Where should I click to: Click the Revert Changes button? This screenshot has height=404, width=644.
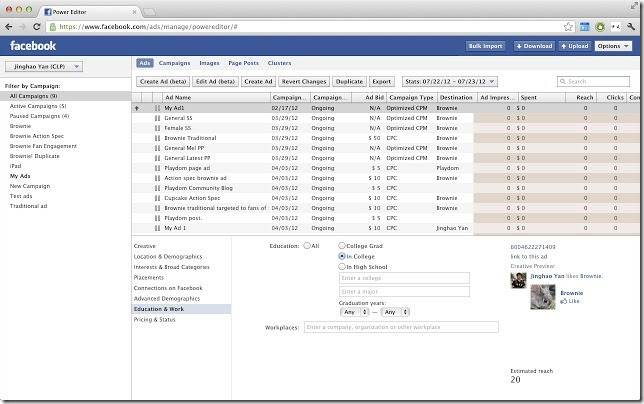(x=304, y=81)
